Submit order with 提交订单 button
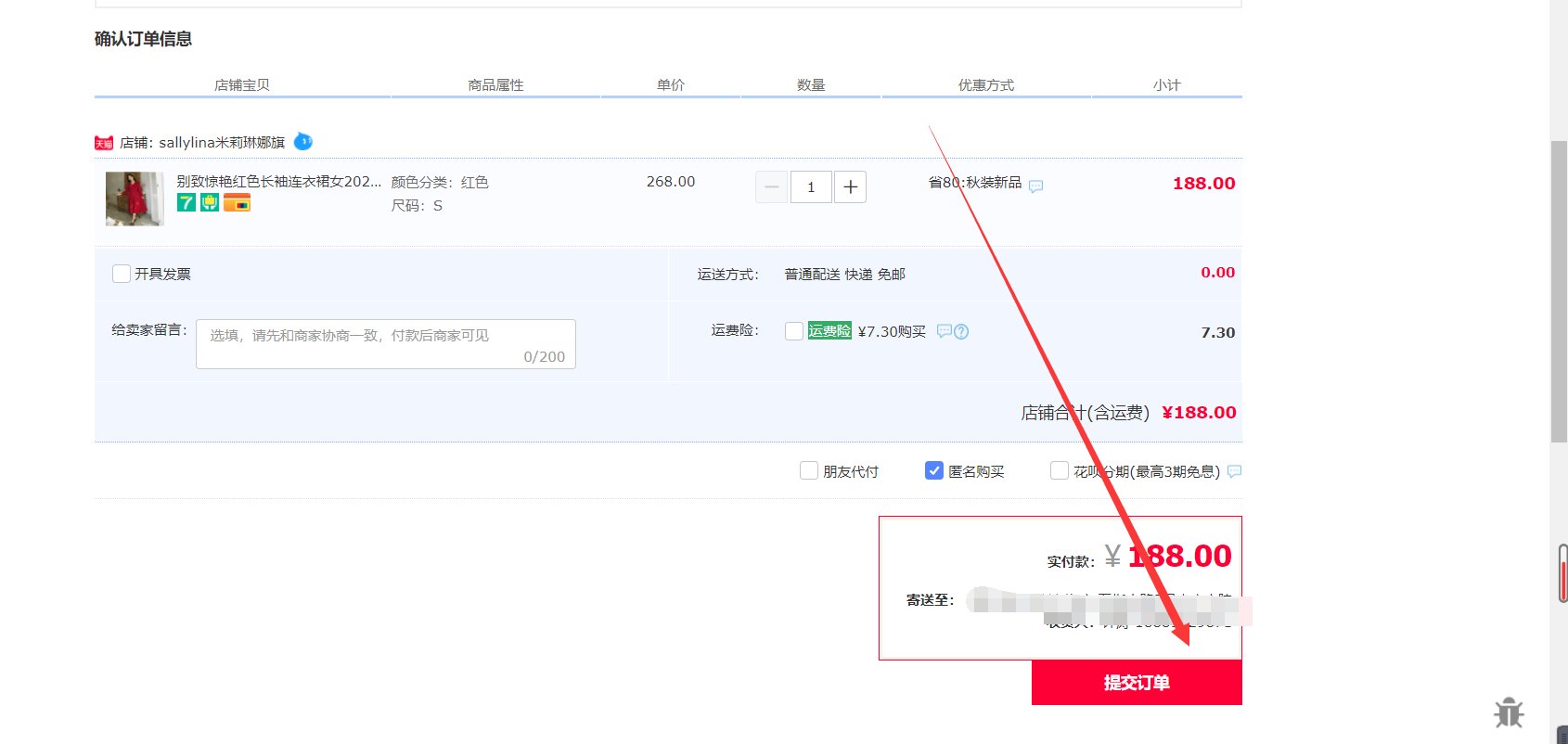This screenshot has height=744, width=1568. (x=1137, y=683)
